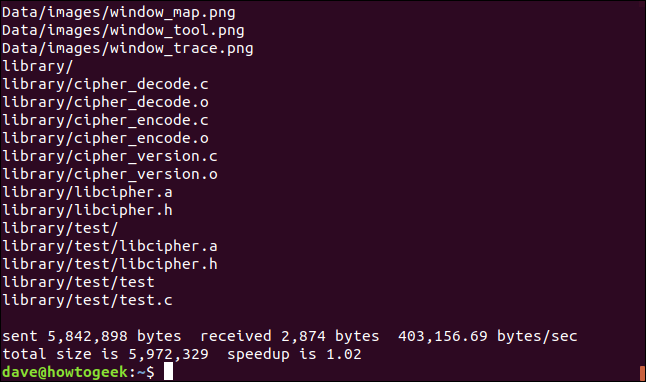Click the terminal cursor block at the prompt

(168, 371)
